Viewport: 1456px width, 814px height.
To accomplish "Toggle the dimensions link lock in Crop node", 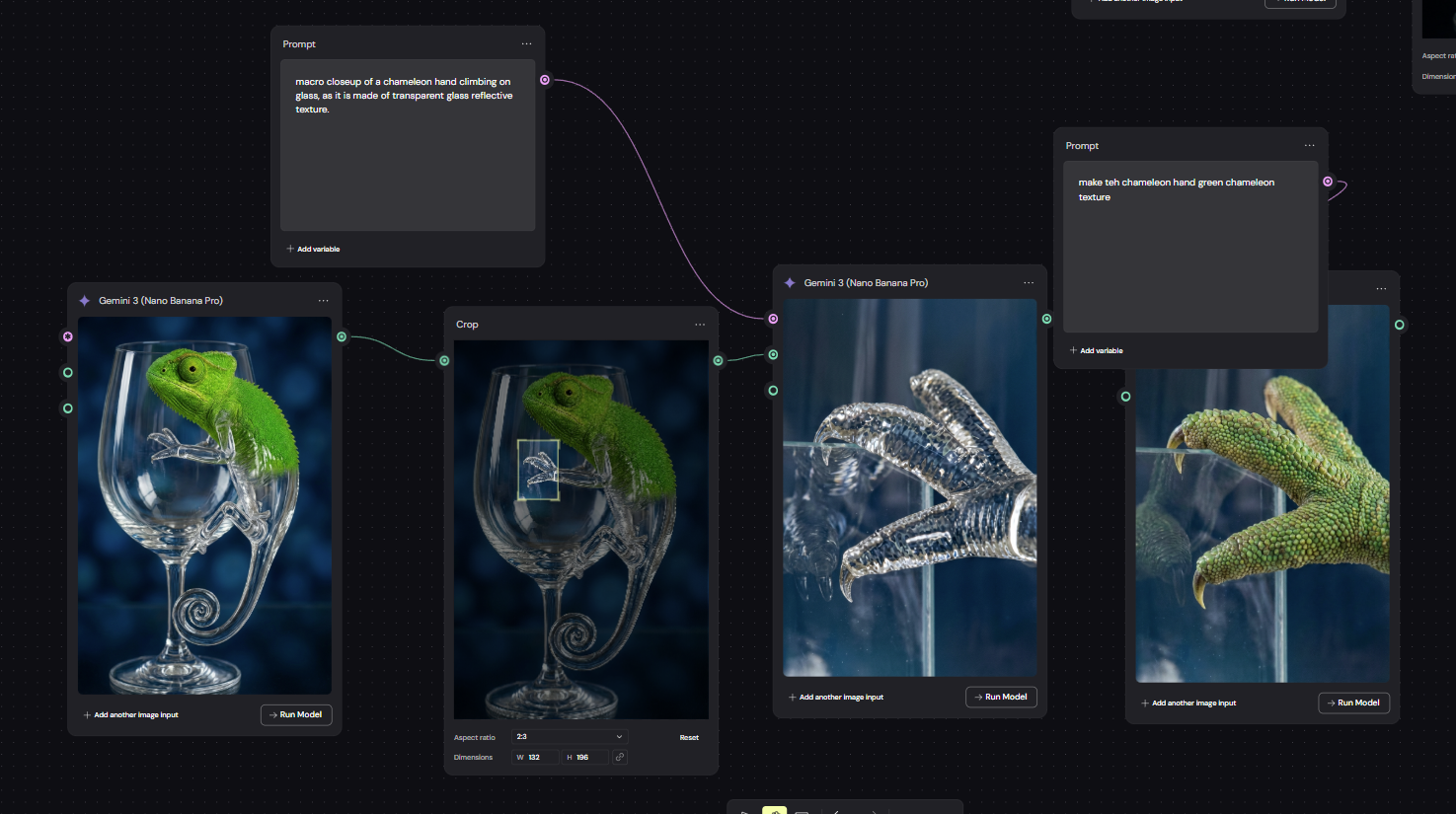I will [x=620, y=757].
